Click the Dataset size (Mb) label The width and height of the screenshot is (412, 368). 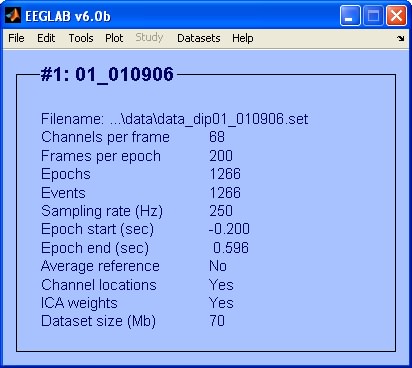[x=98, y=321]
